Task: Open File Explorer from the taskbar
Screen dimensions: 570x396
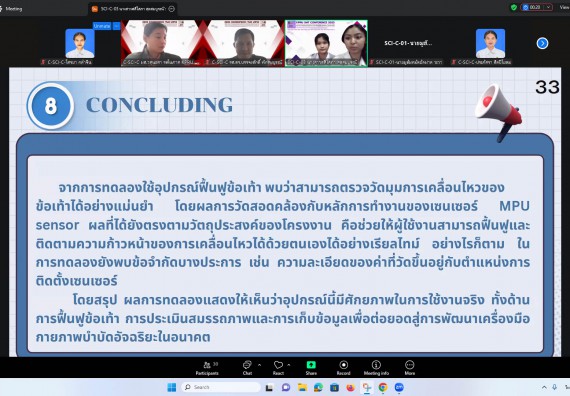Action: tap(302, 388)
